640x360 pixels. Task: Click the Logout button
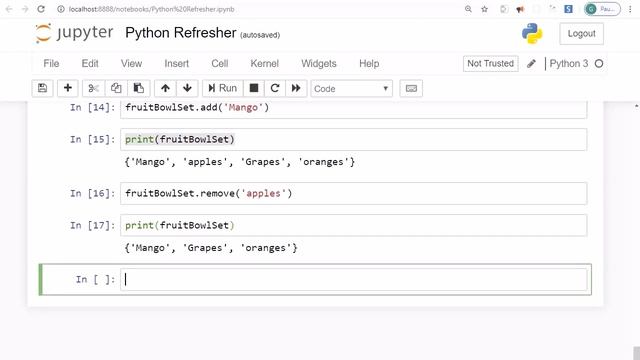pos(581,33)
